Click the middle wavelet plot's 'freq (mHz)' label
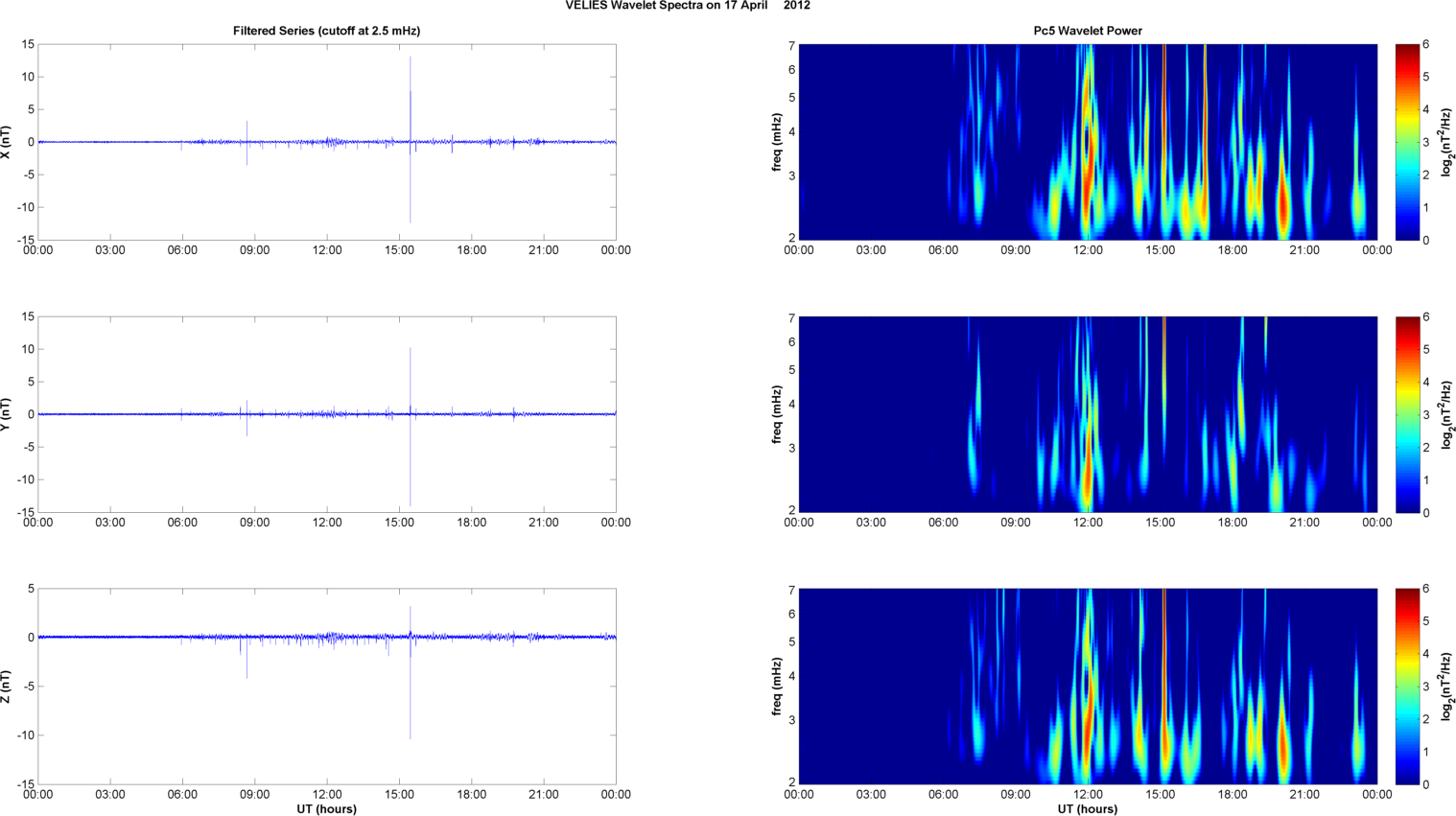The image size is (1456, 816). (777, 414)
